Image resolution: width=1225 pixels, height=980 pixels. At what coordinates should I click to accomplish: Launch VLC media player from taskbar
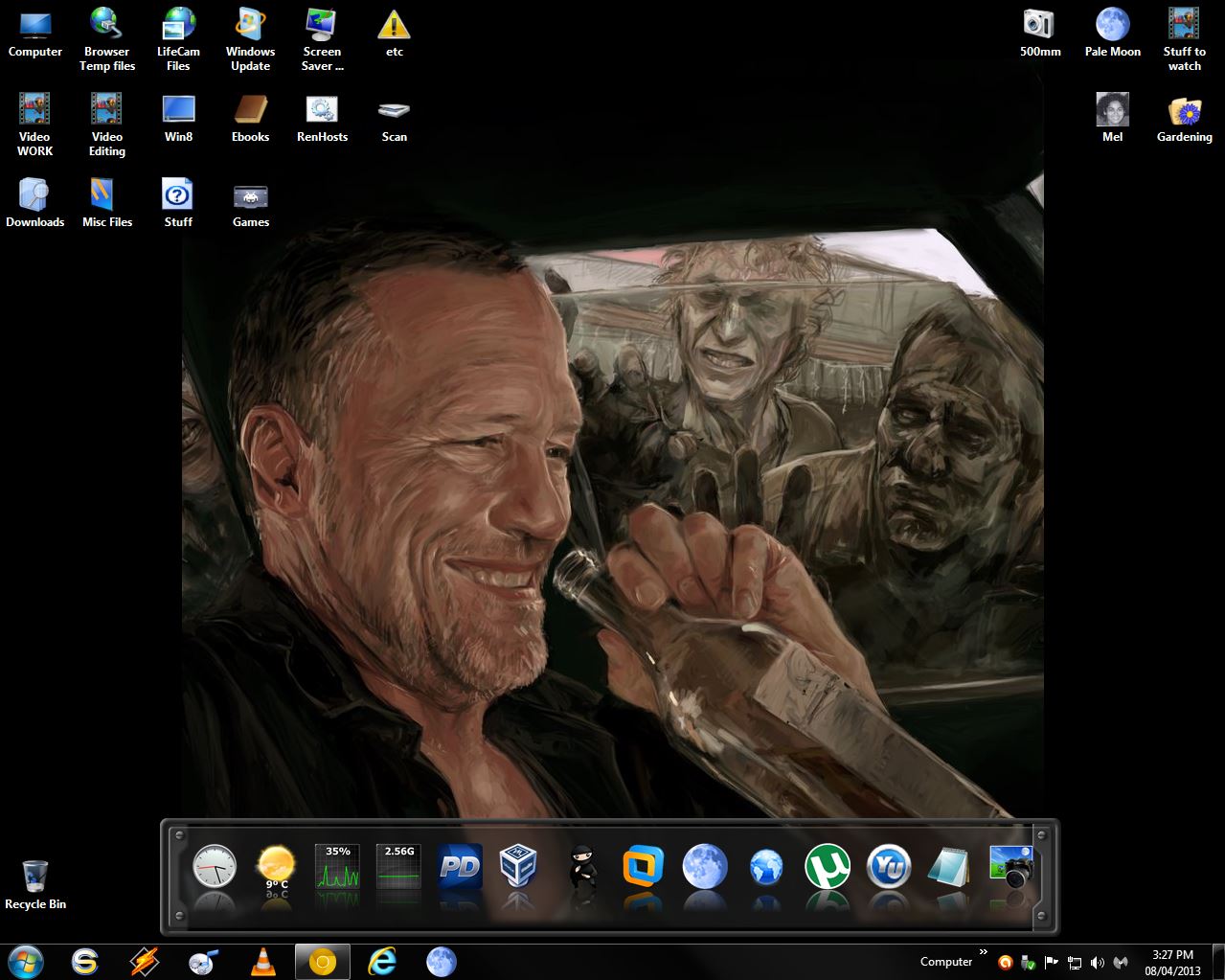[x=262, y=961]
